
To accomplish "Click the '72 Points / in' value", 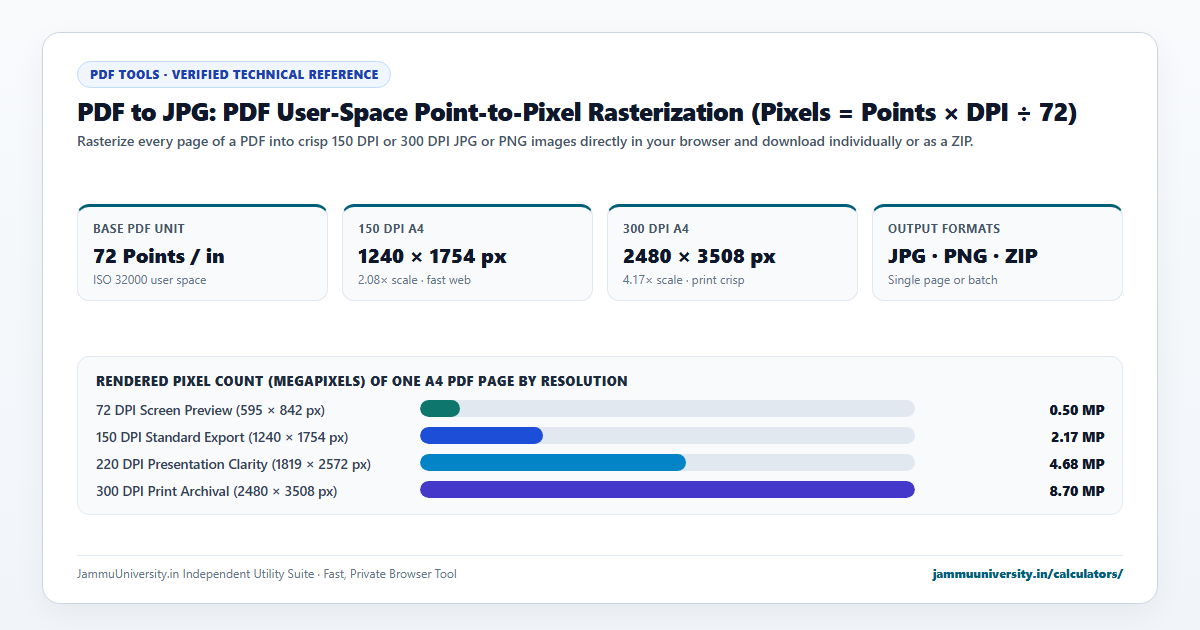I will click(x=159, y=256).
